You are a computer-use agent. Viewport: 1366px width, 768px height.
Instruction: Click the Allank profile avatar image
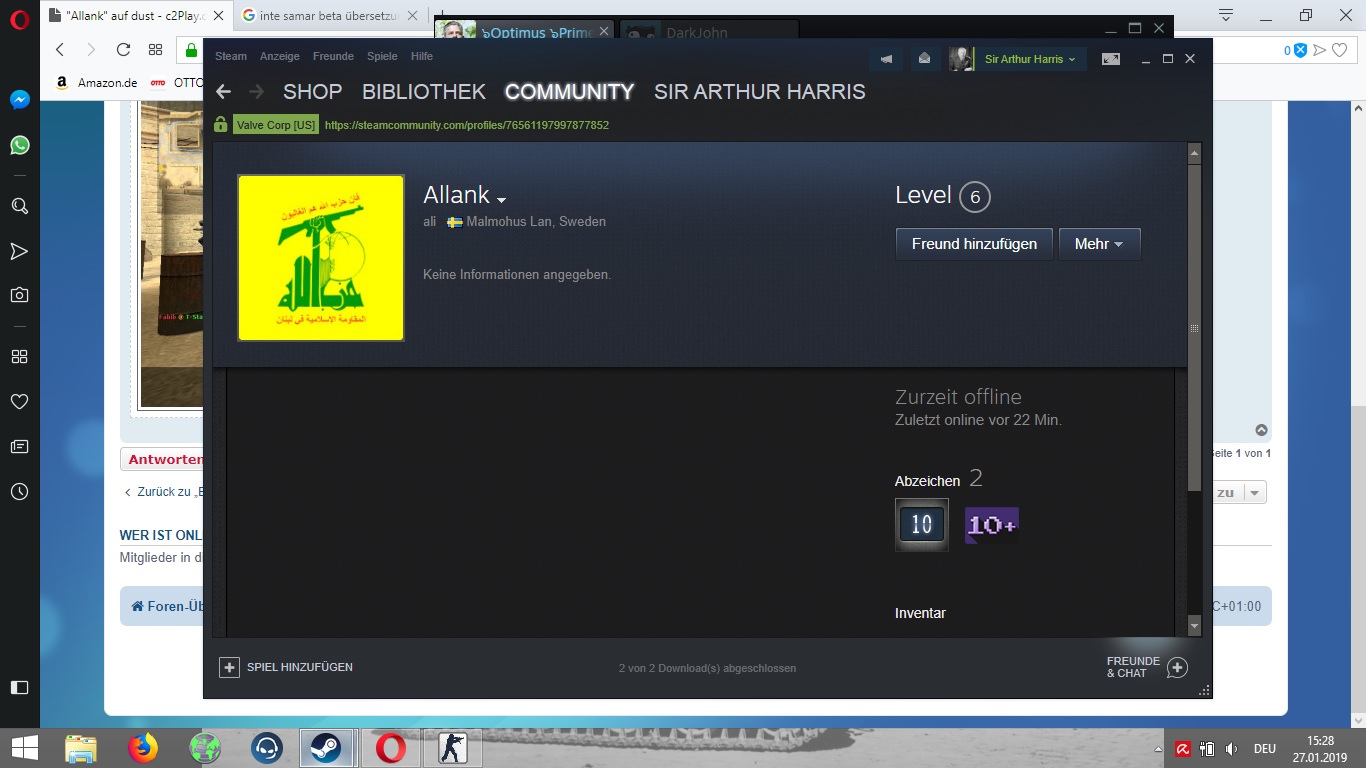pos(321,258)
